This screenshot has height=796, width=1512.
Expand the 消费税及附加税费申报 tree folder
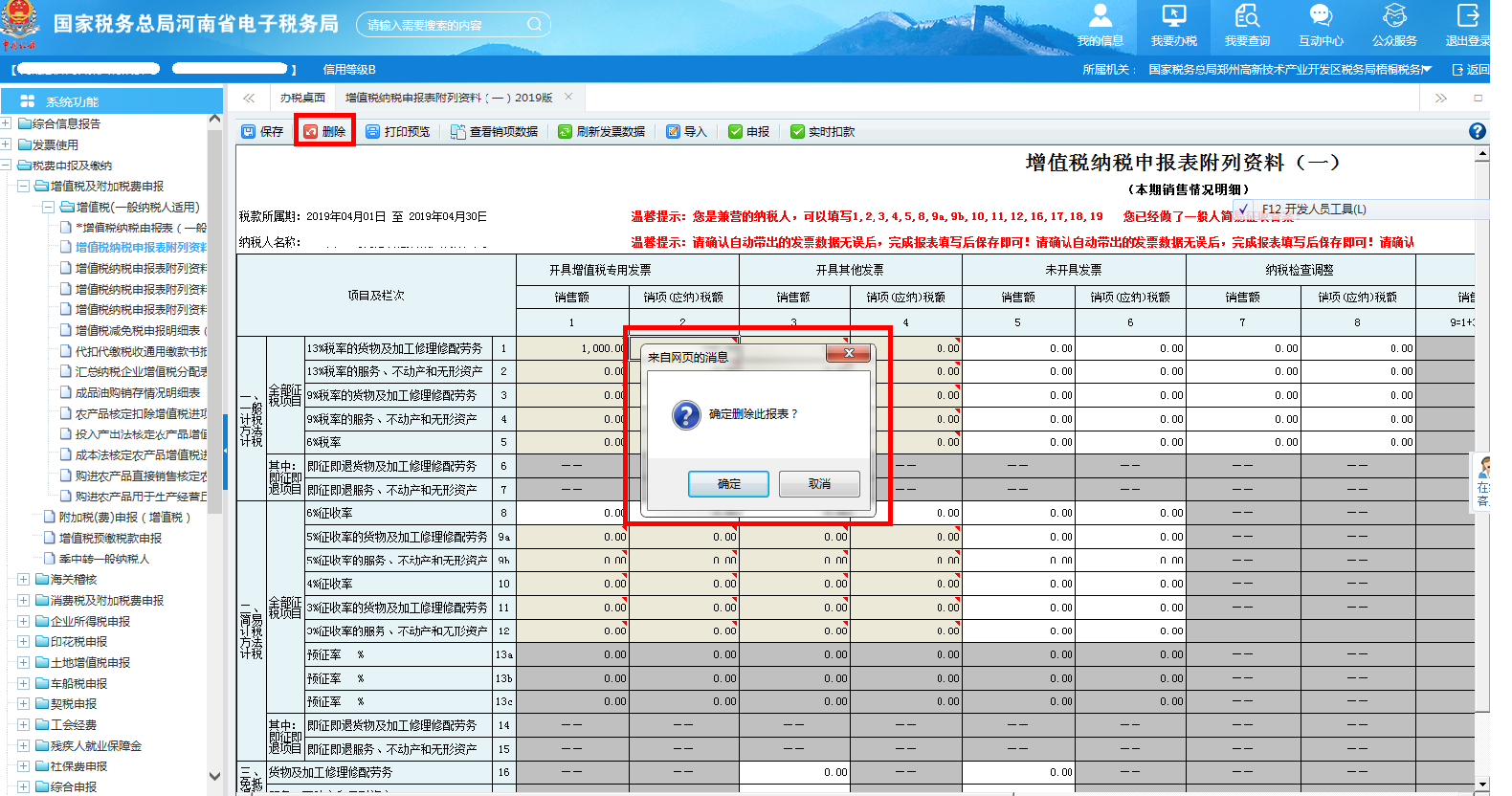[x=24, y=601]
